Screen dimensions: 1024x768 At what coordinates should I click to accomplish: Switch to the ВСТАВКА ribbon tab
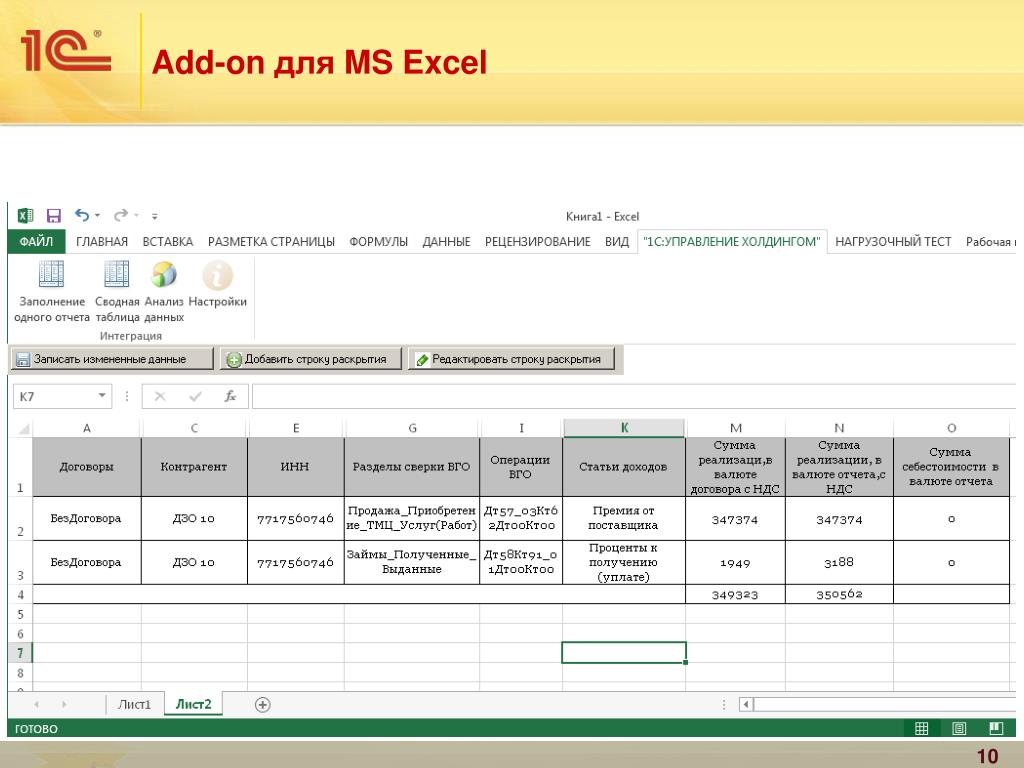pos(168,242)
